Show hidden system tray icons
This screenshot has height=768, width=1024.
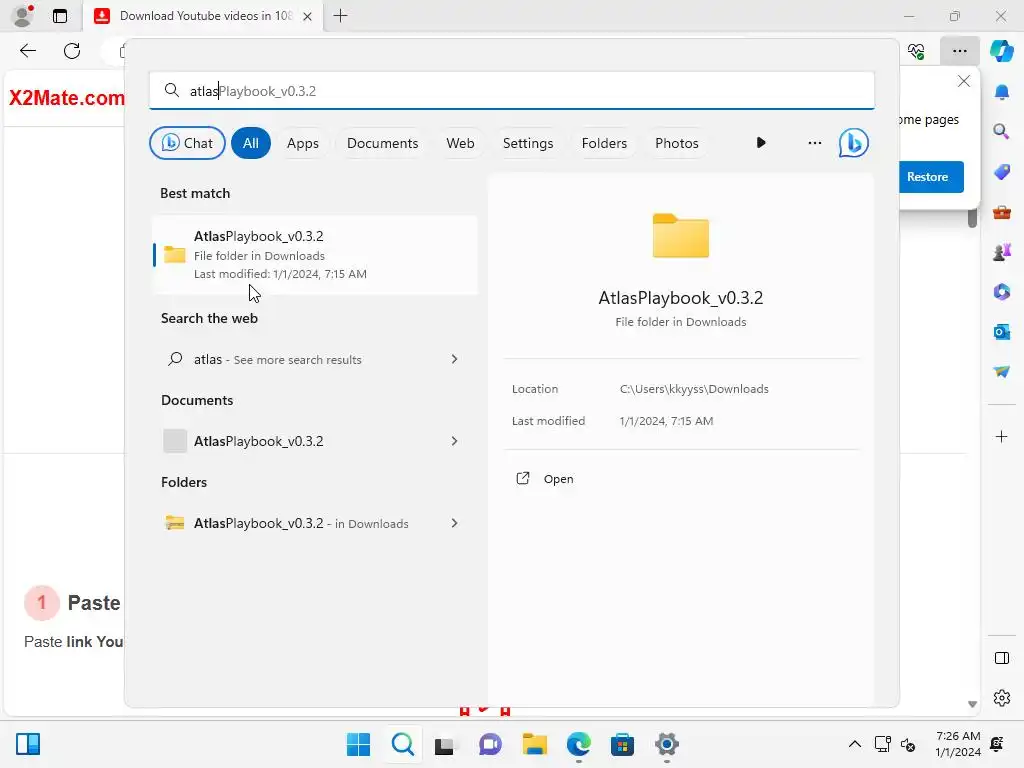[x=854, y=744]
